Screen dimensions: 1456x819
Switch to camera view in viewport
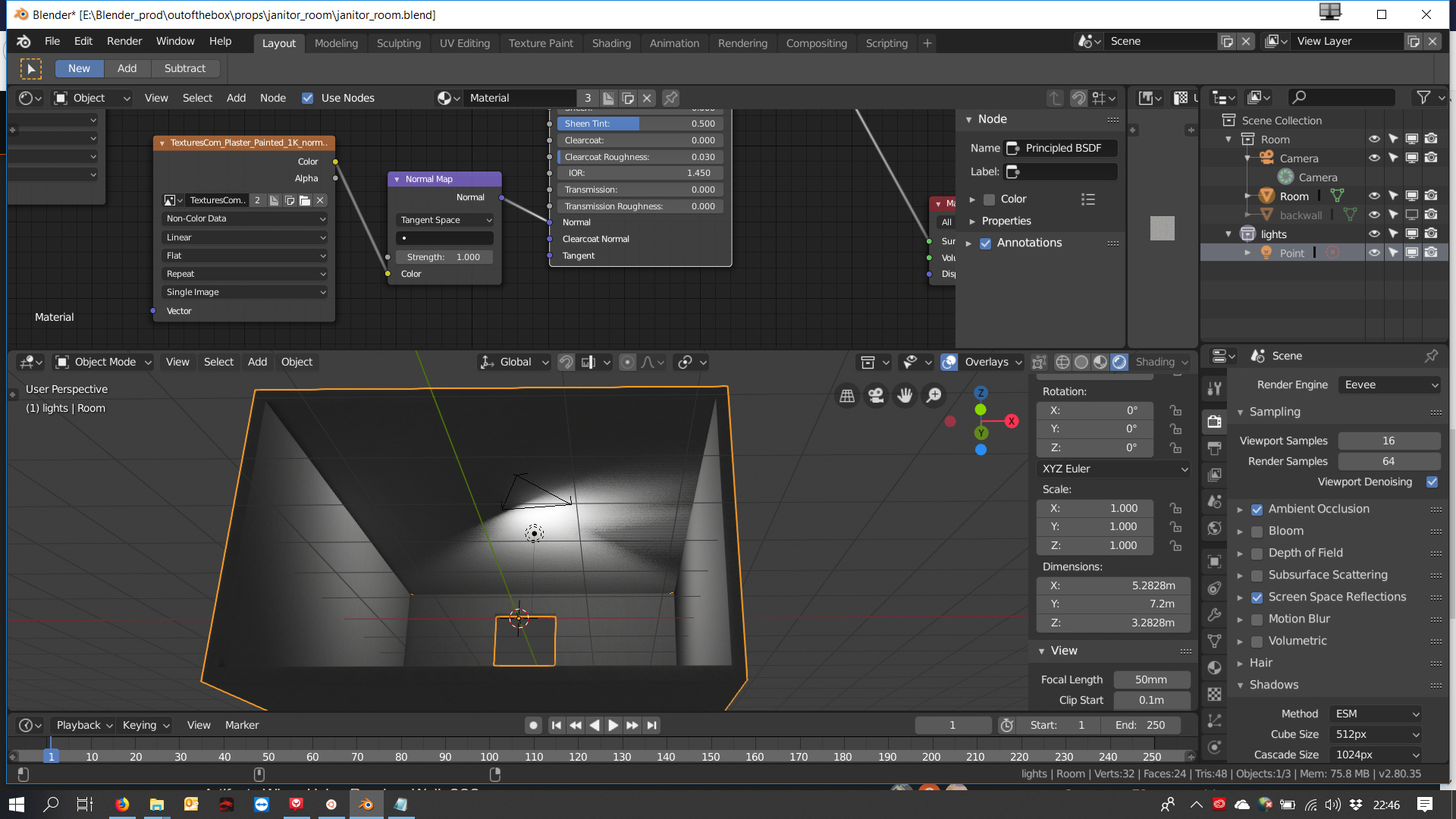[876, 396]
